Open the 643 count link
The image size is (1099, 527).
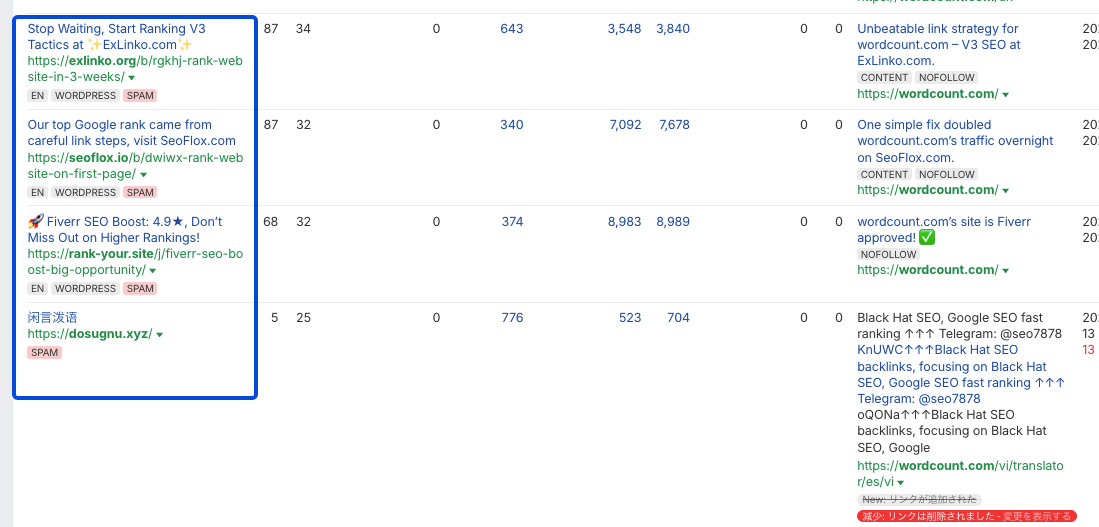[x=512, y=29]
